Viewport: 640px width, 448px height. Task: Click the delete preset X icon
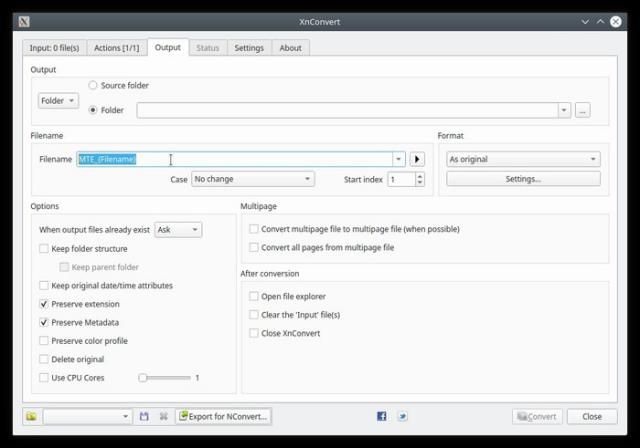click(x=163, y=416)
